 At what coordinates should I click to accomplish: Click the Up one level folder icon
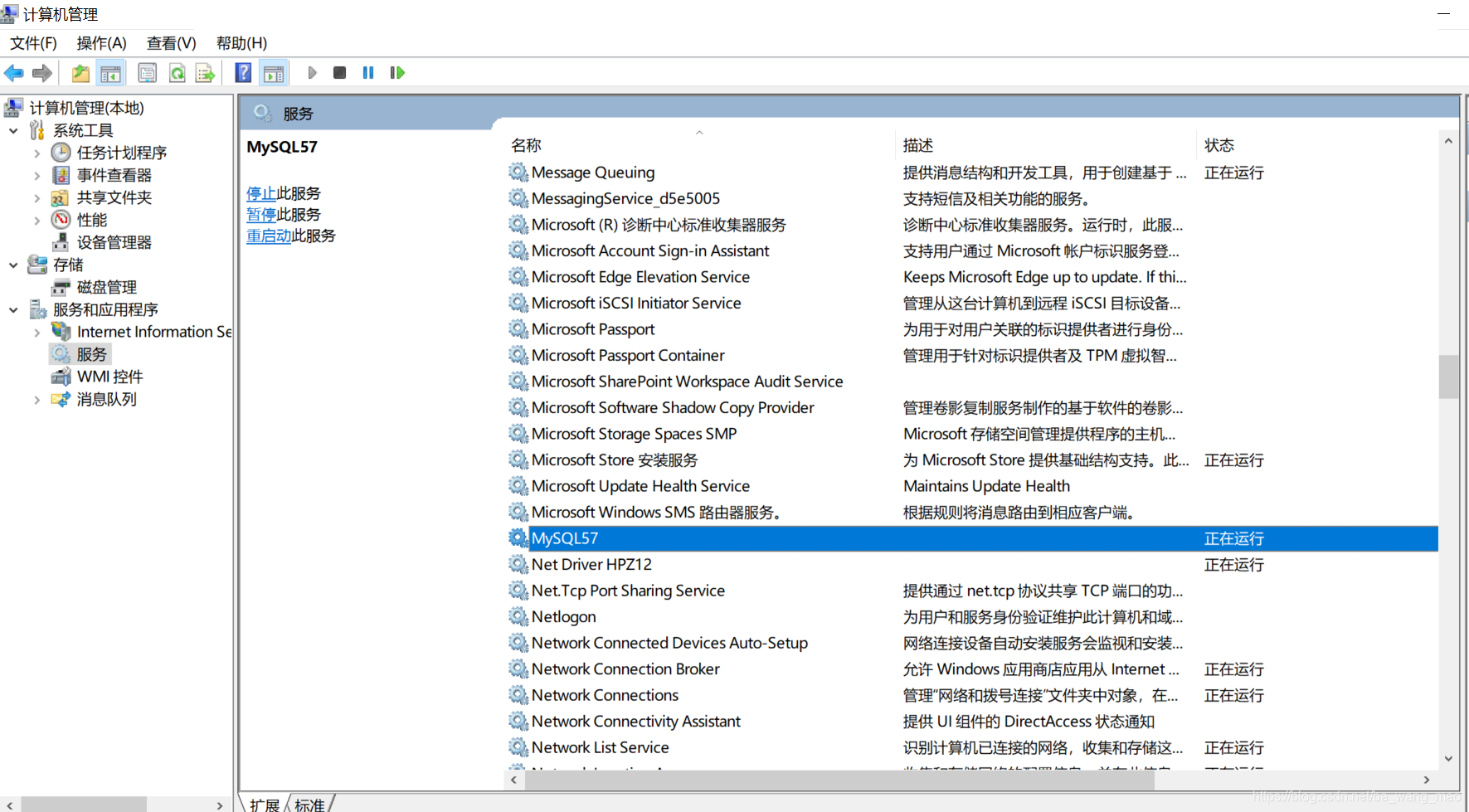coord(80,73)
